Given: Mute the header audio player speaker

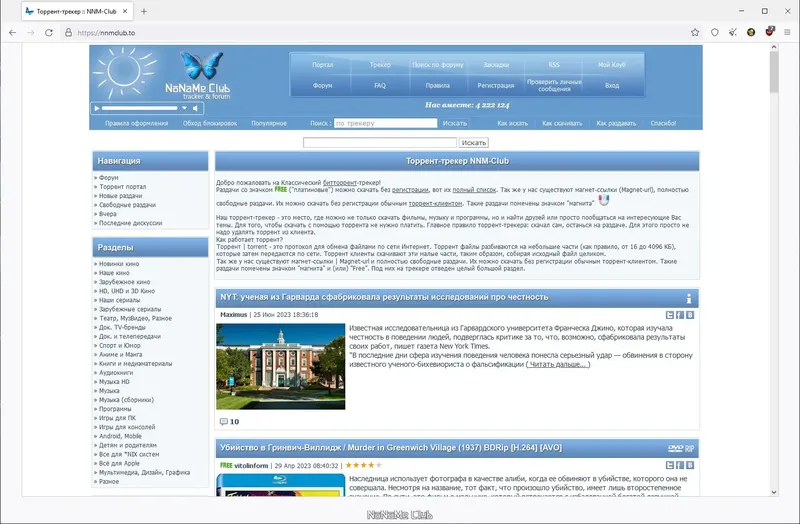Looking at the screenshot, I should click(x=195, y=108).
